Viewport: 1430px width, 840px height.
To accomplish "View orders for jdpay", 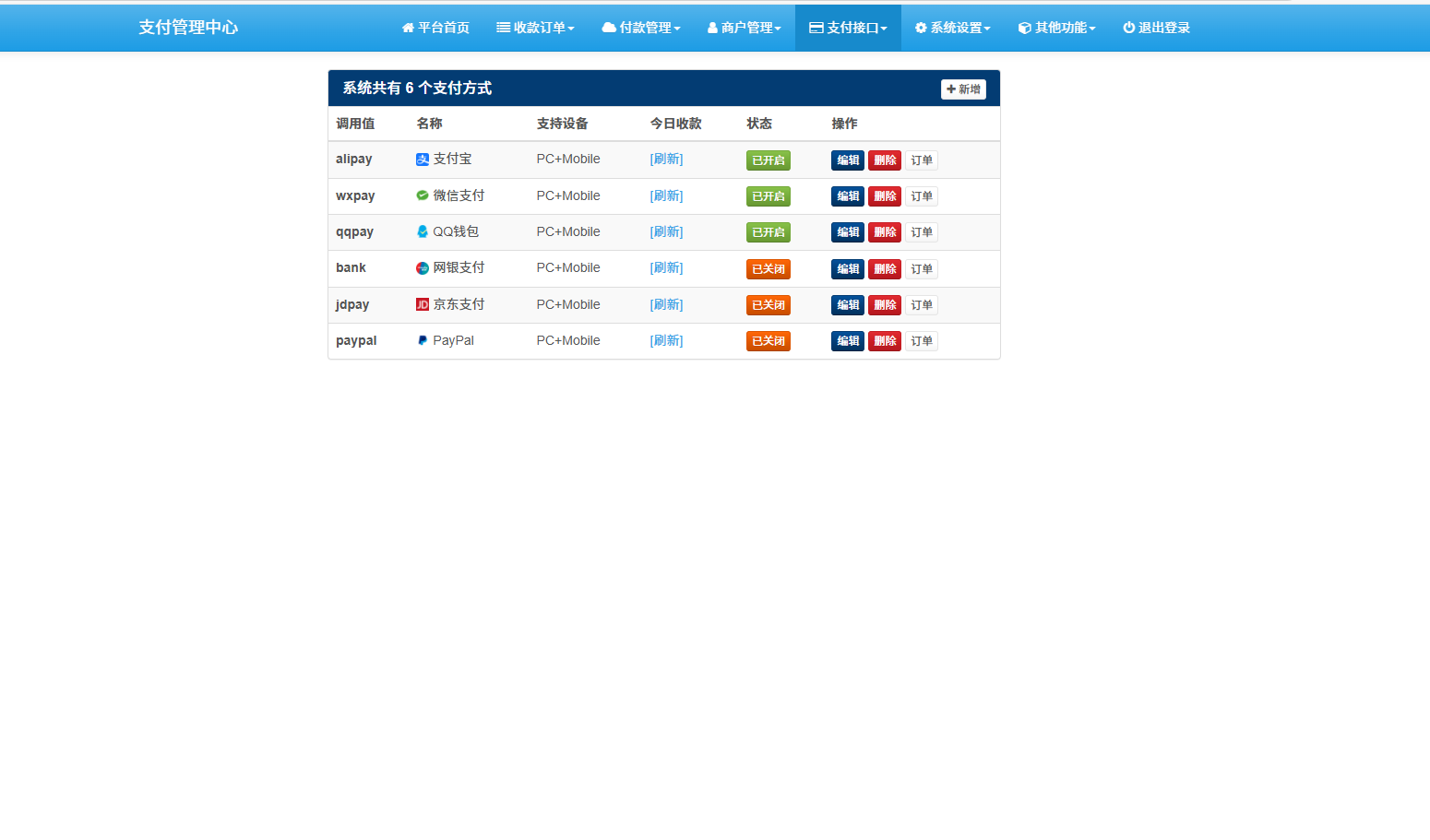I will [x=922, y=305].
